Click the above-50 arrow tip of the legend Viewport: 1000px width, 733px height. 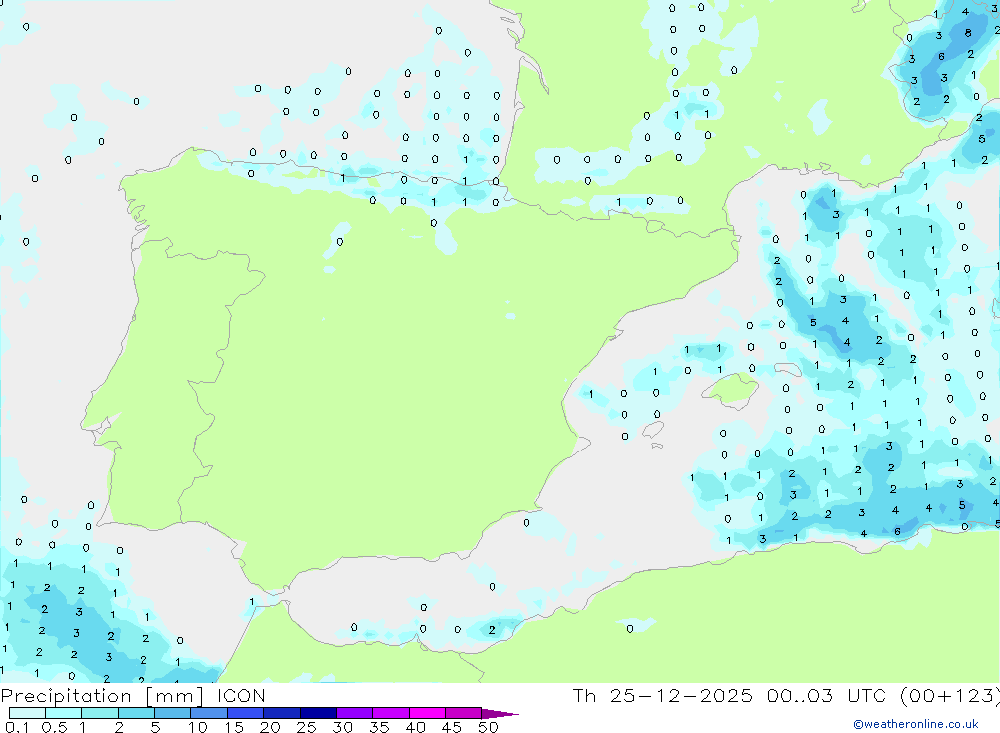tap(500, 714)
